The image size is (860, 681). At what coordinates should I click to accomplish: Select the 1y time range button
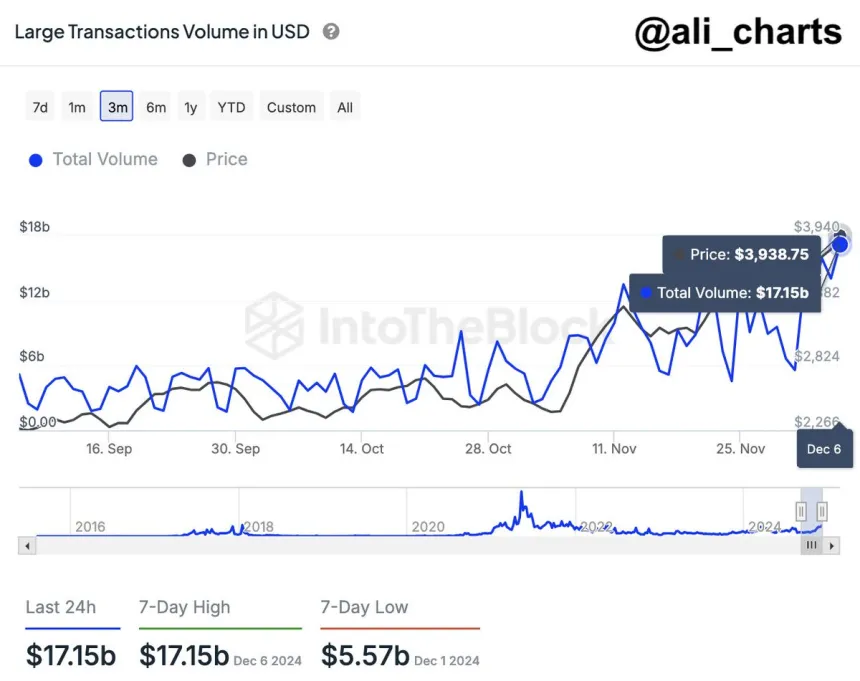(191, 106)
